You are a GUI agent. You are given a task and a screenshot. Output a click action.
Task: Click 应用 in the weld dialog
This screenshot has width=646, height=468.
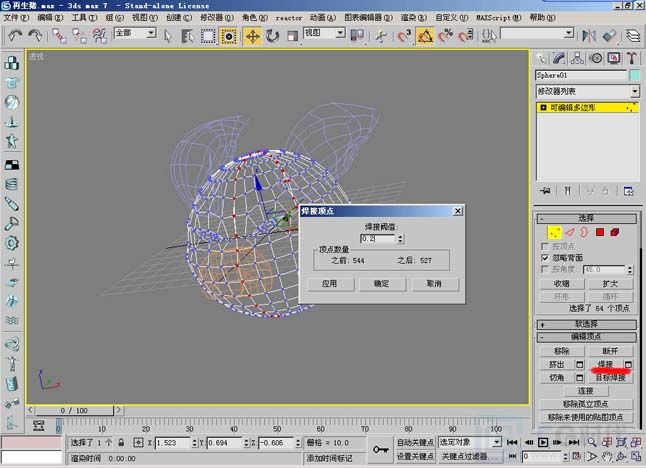(330, 284)
